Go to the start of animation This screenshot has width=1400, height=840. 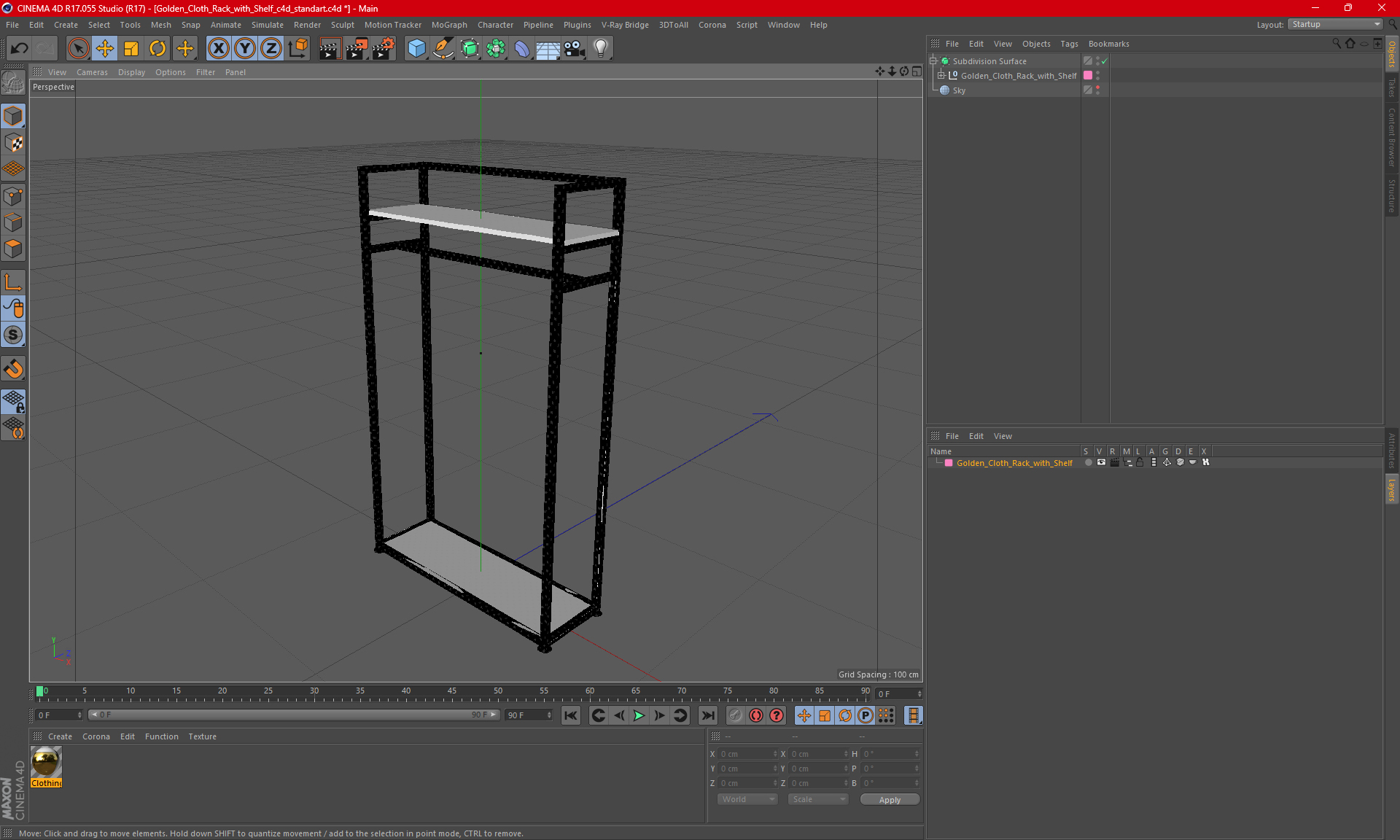click(570, 715)
